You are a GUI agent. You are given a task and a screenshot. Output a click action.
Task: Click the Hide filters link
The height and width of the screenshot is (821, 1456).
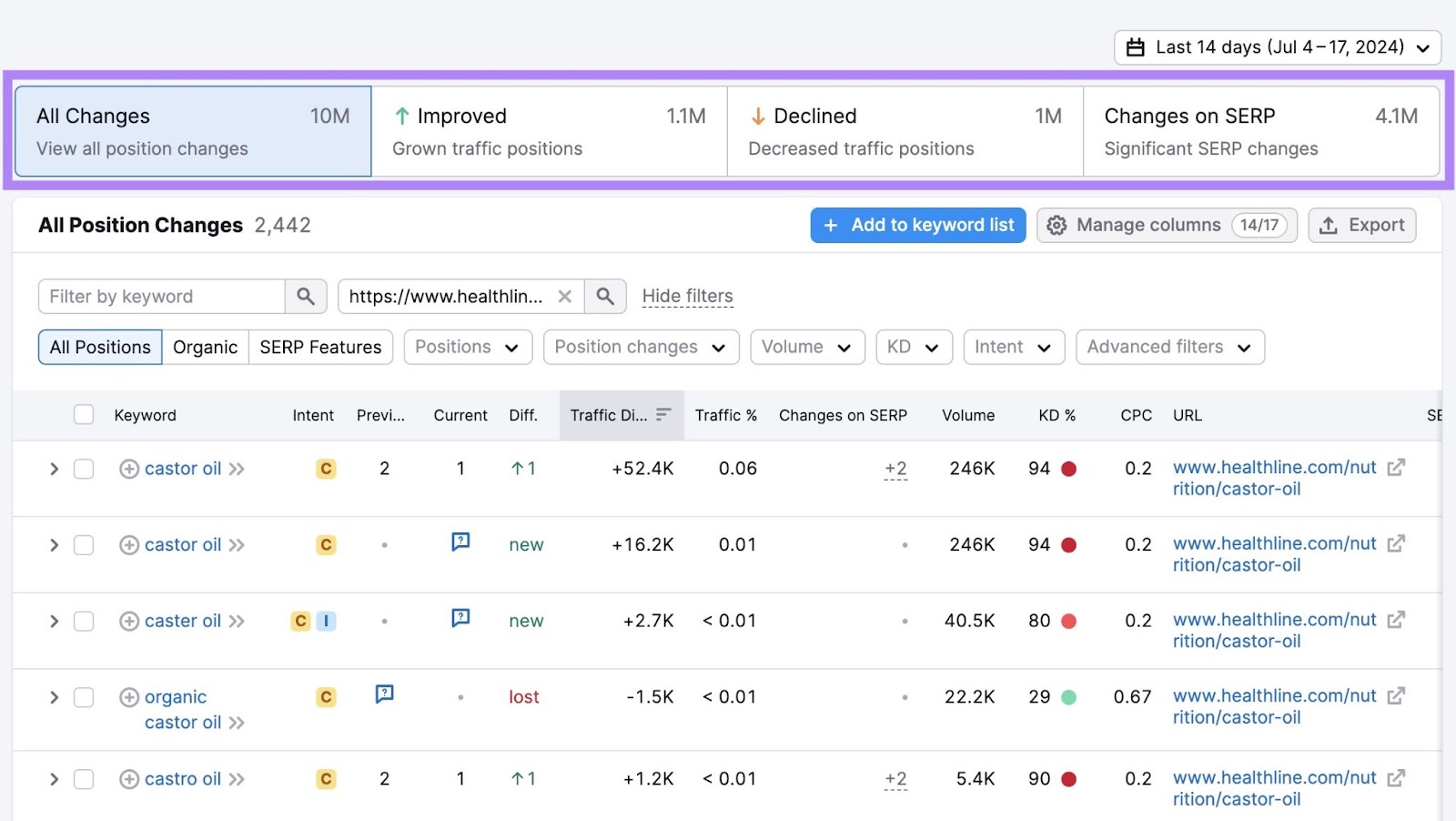[687, 295]
